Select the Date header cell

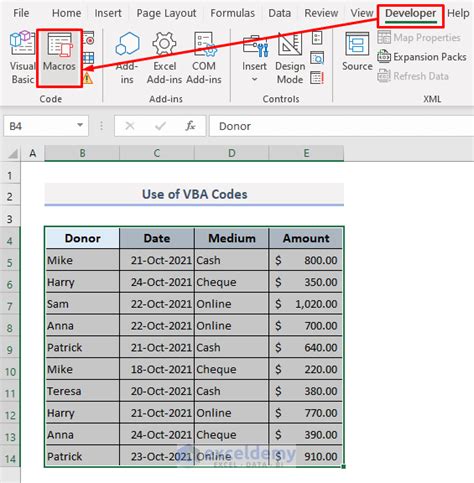click(157, 238)
